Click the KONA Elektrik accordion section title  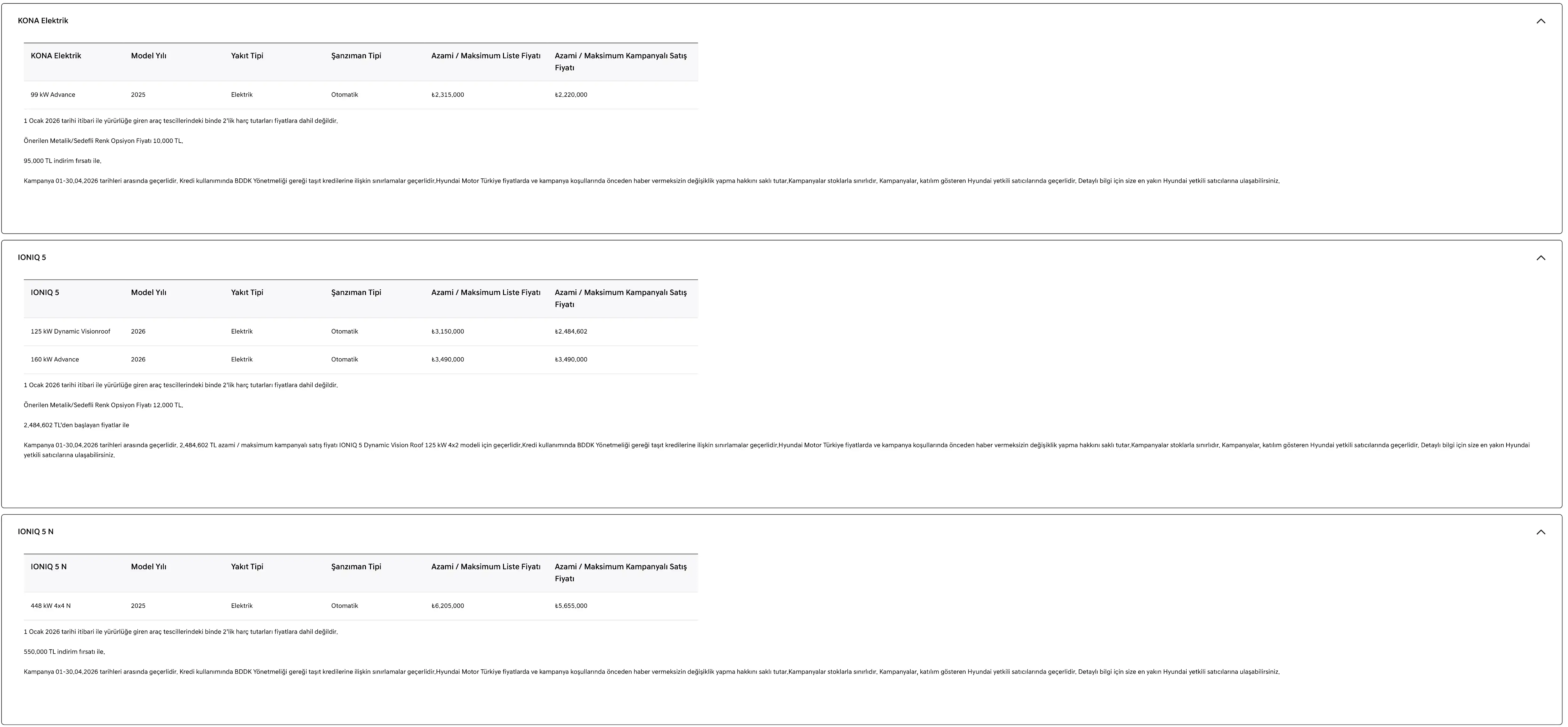click(43, 21)
